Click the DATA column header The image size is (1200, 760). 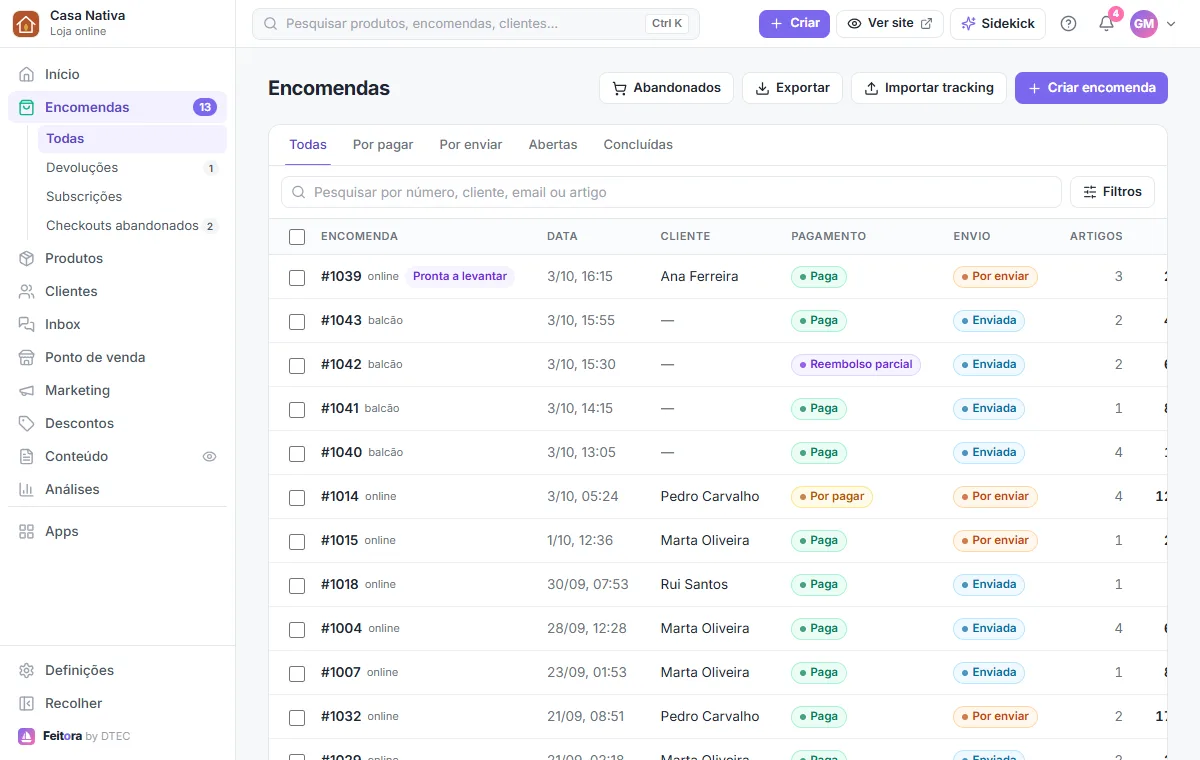(x=562, y=237)
